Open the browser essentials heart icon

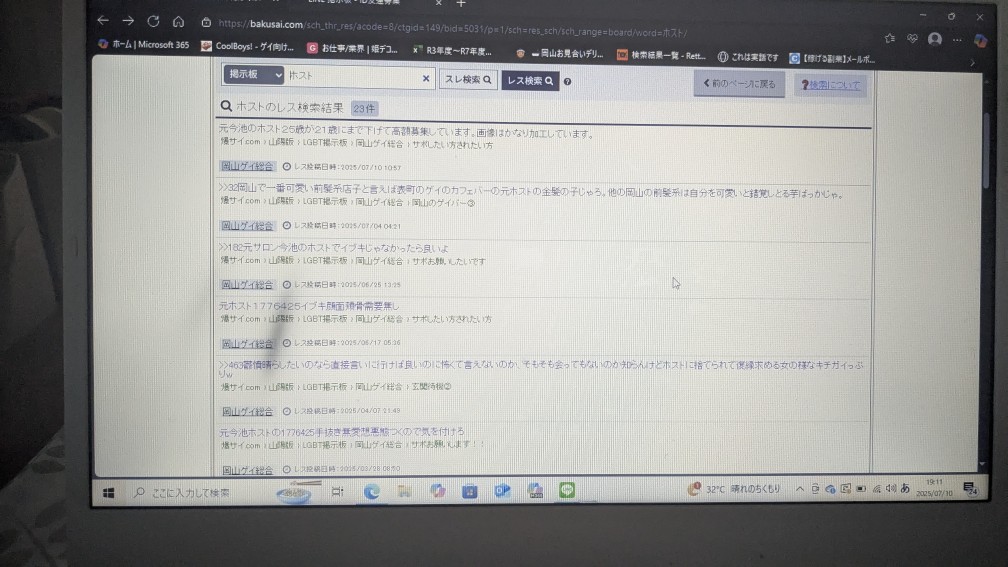pos(912,39)
